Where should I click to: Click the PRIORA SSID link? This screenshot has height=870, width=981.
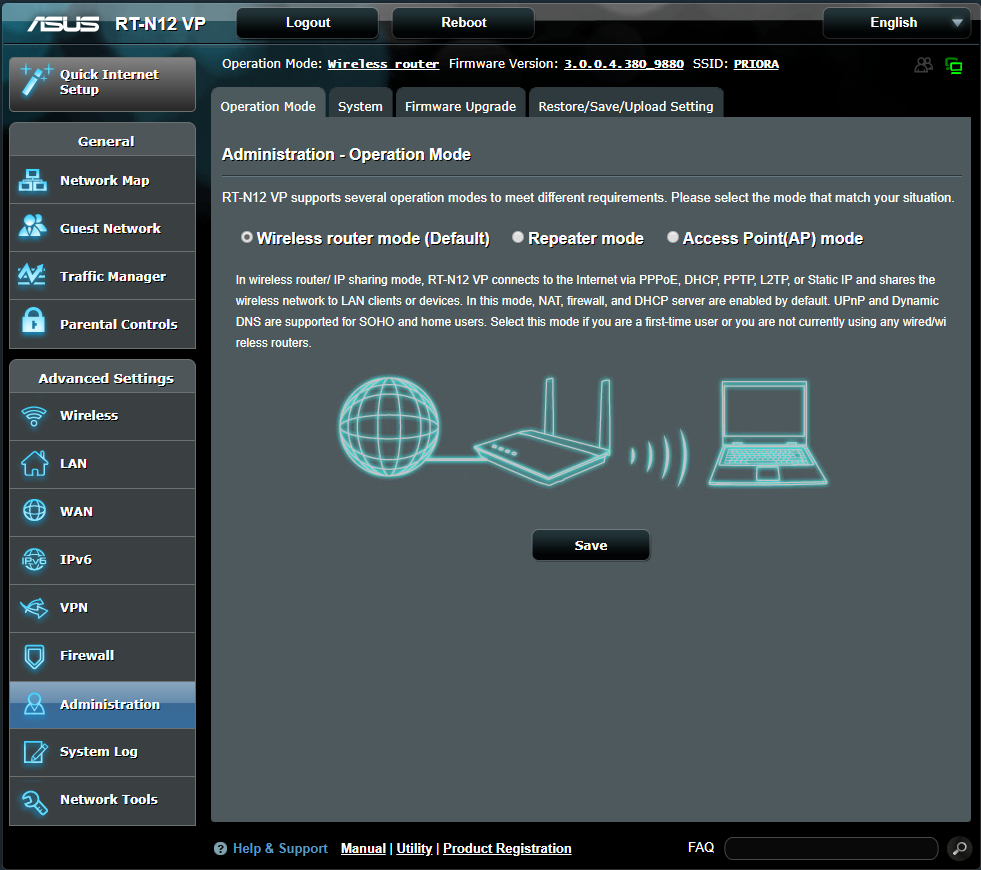pos(756,64)
